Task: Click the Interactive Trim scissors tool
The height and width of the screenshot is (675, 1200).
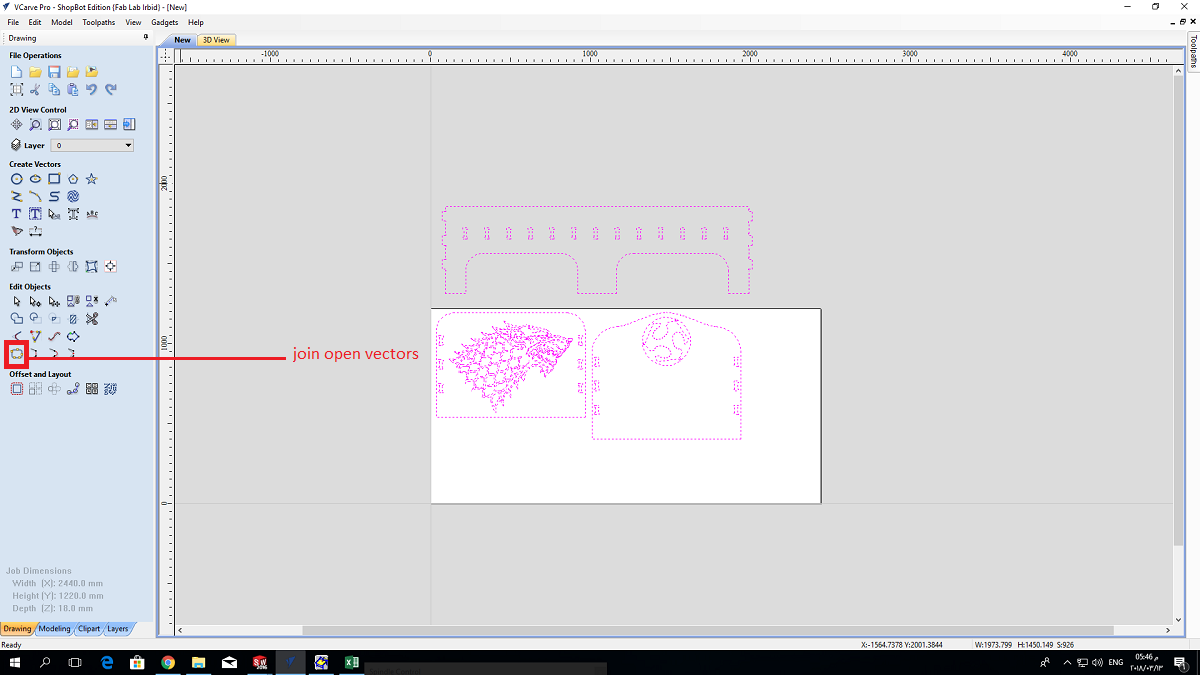Action: click(92, 319)
